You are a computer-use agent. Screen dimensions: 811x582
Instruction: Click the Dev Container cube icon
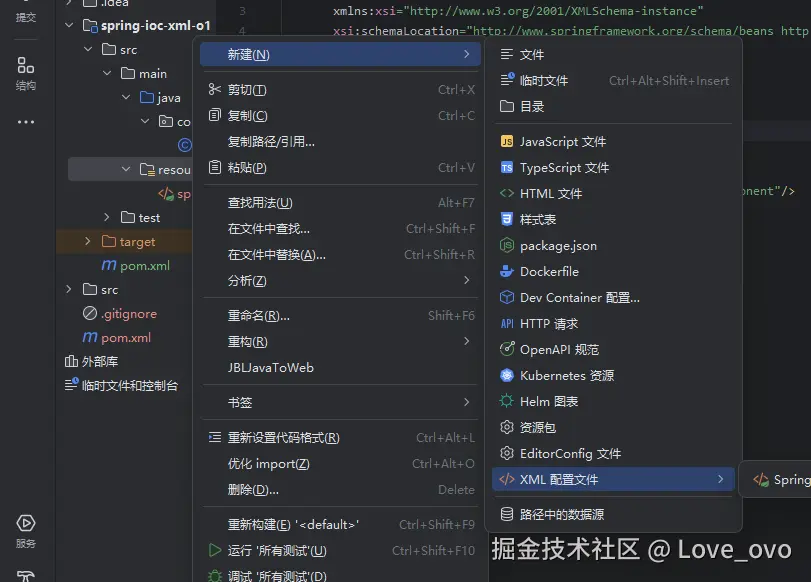(x=507, y=297)
